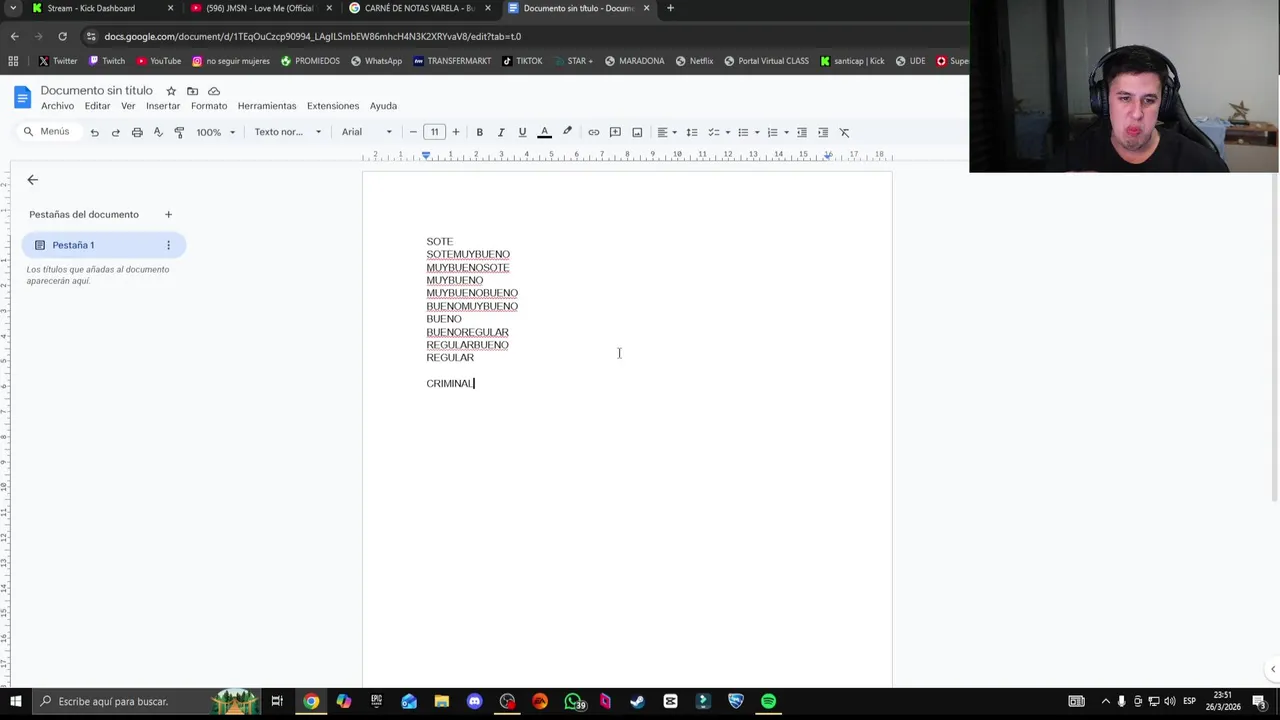
Task: Open the Extensiones menu
Action: [333, 106]
